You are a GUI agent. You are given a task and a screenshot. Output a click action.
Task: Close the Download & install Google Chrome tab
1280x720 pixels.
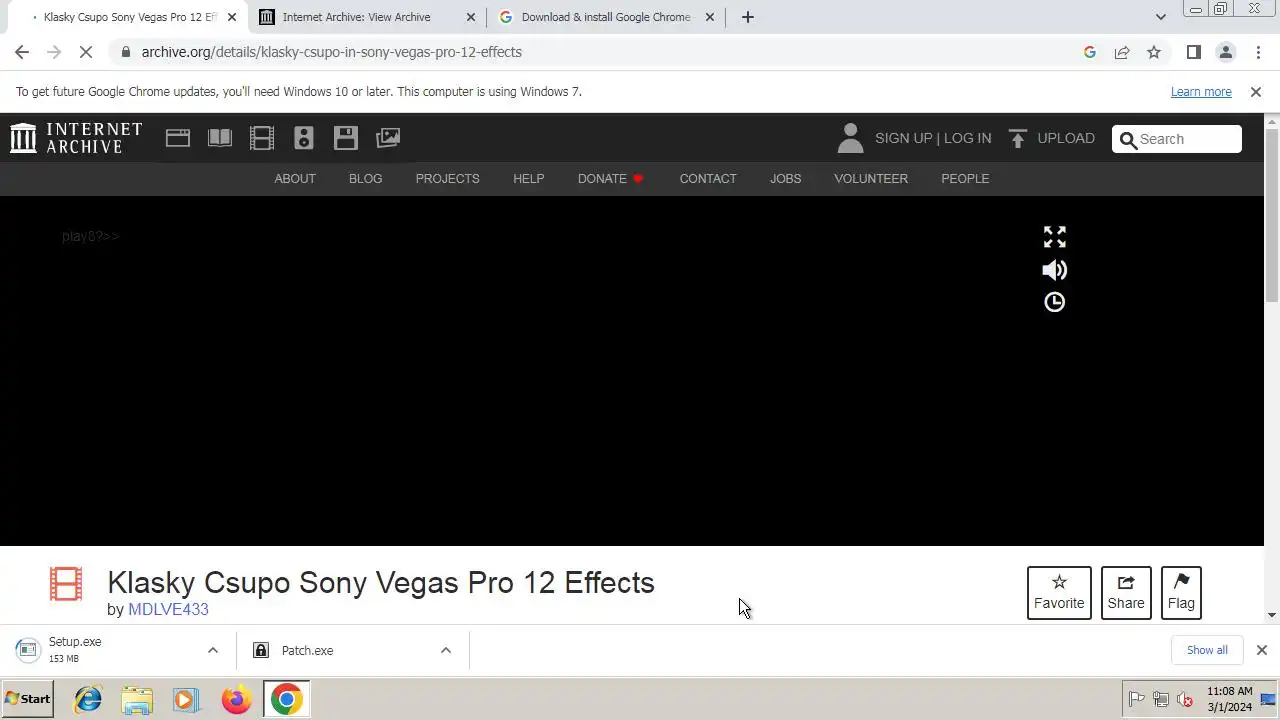[x=710, y=17]
